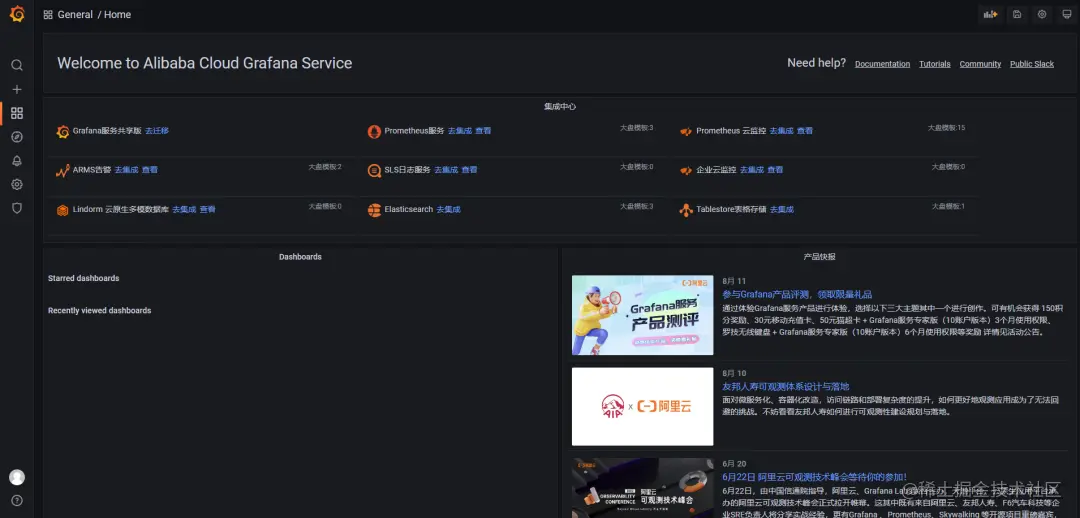Click the Prometheus 云监控 service icon
Screen dimensions: 1080x518
[x=686, y=132]
